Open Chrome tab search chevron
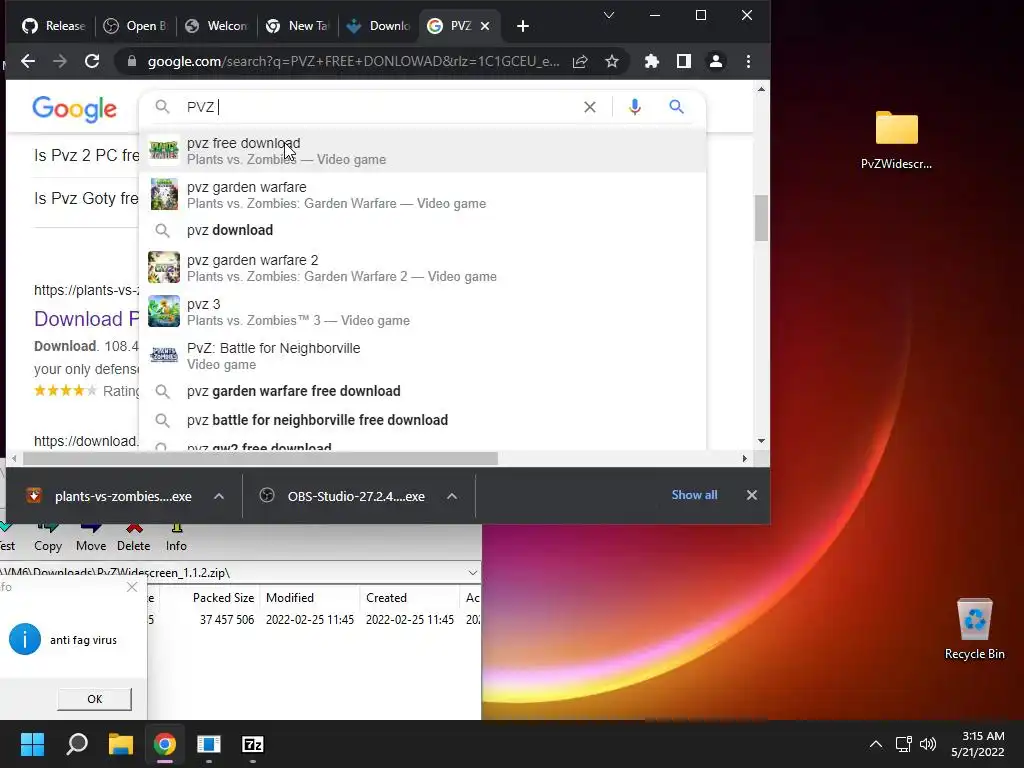1024x768 pixels. pos(609,15)
